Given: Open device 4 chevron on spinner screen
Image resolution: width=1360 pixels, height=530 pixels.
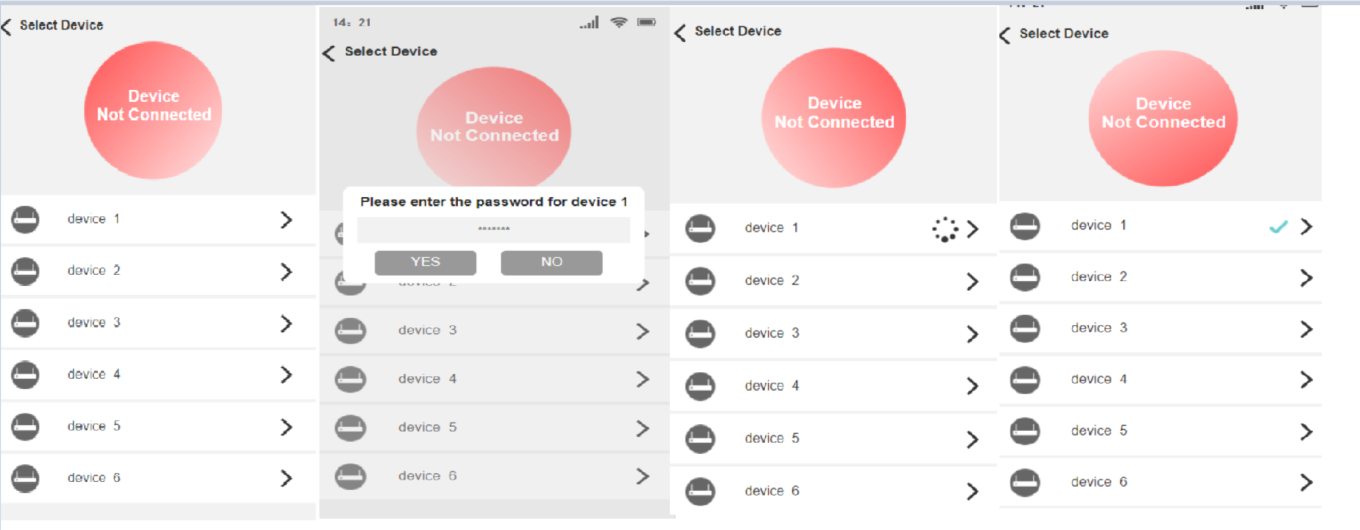Looking at the screenshot, I should pyautogui.click(x=973, y=387).
